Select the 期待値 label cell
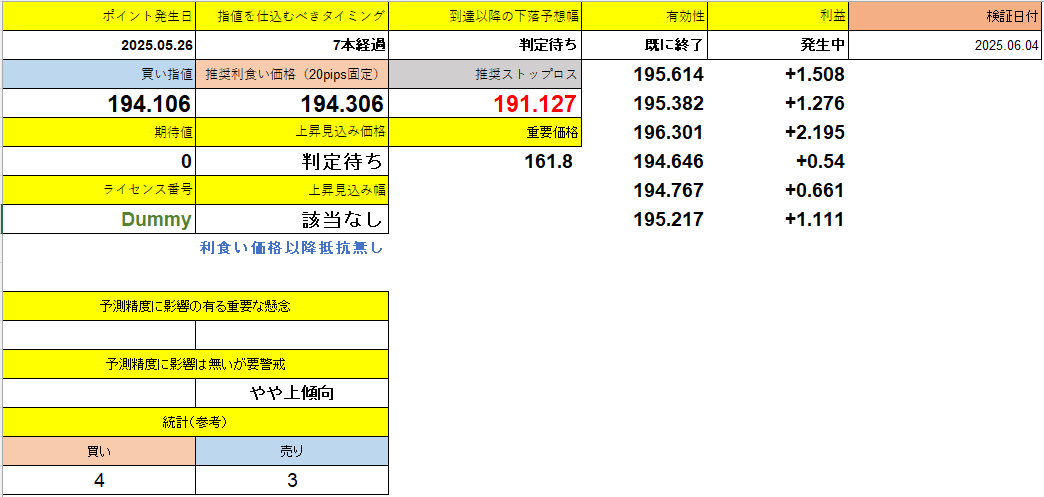 [x=99, y=132]
